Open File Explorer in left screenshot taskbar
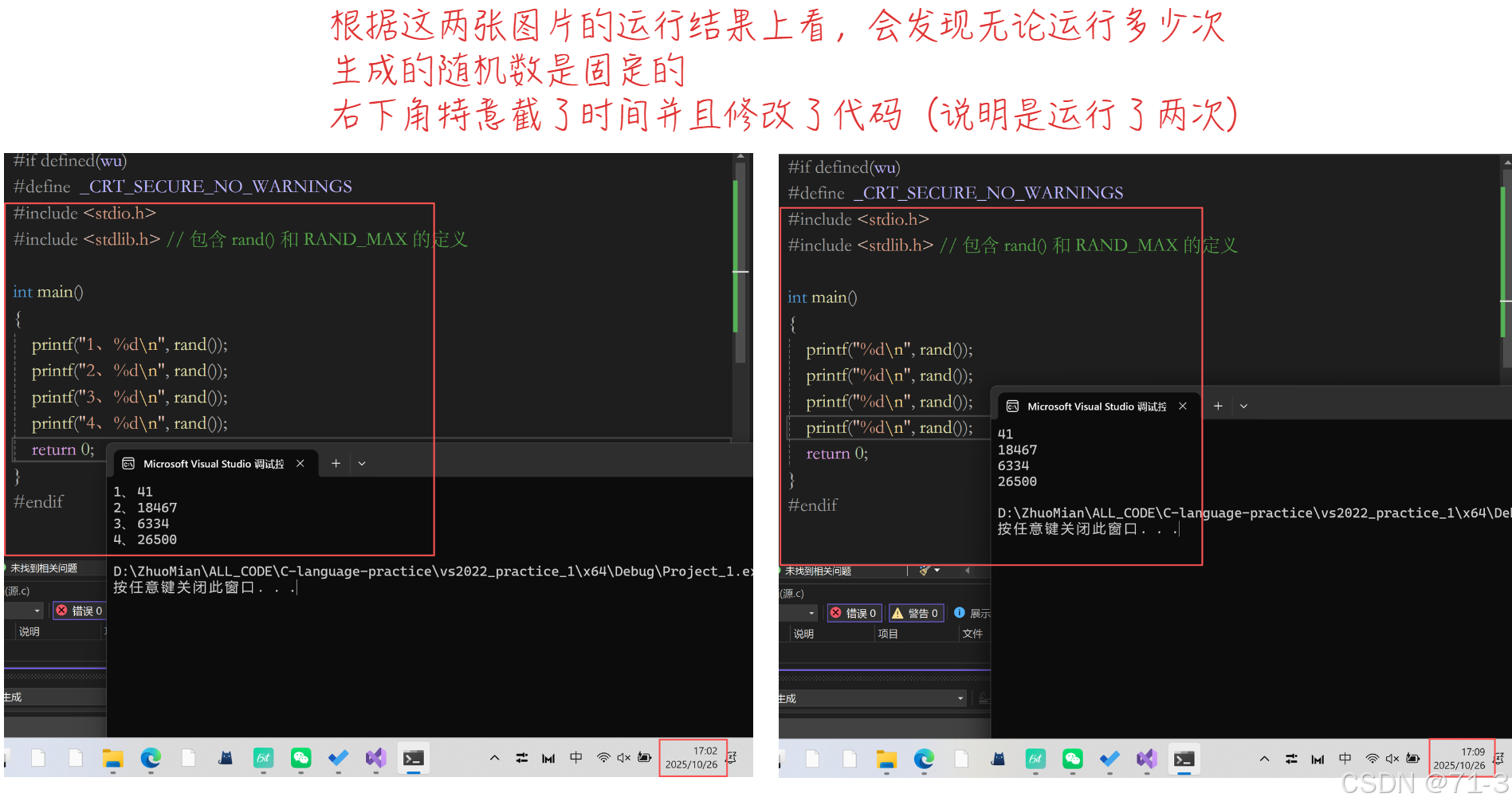 (x=113, y=758)
